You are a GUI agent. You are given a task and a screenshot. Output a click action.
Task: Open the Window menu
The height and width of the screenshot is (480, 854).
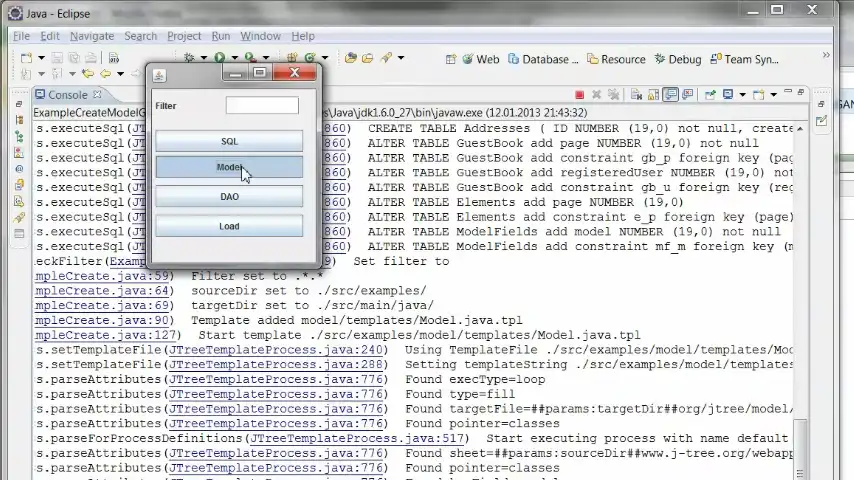click(260, 36)
